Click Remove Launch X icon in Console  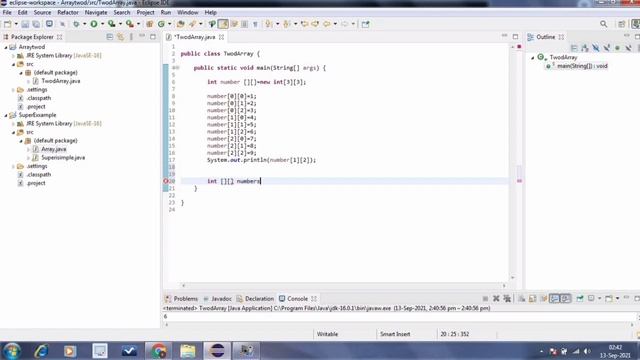pyautogui.click(x=496, y=298)
